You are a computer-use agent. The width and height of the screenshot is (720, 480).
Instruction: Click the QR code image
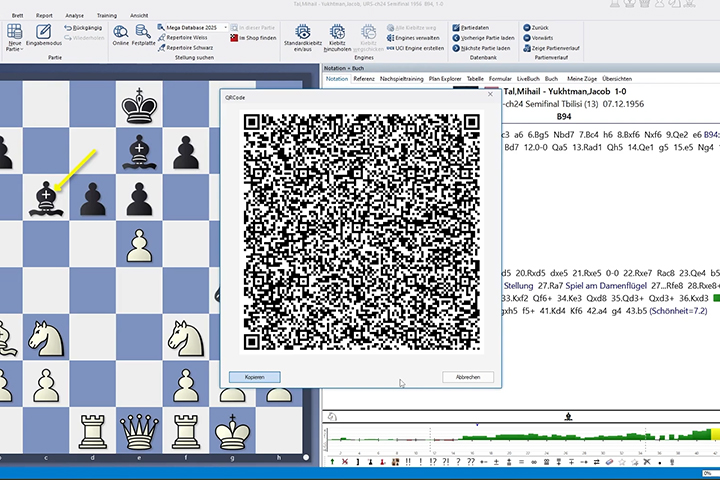tap(361, 232)
